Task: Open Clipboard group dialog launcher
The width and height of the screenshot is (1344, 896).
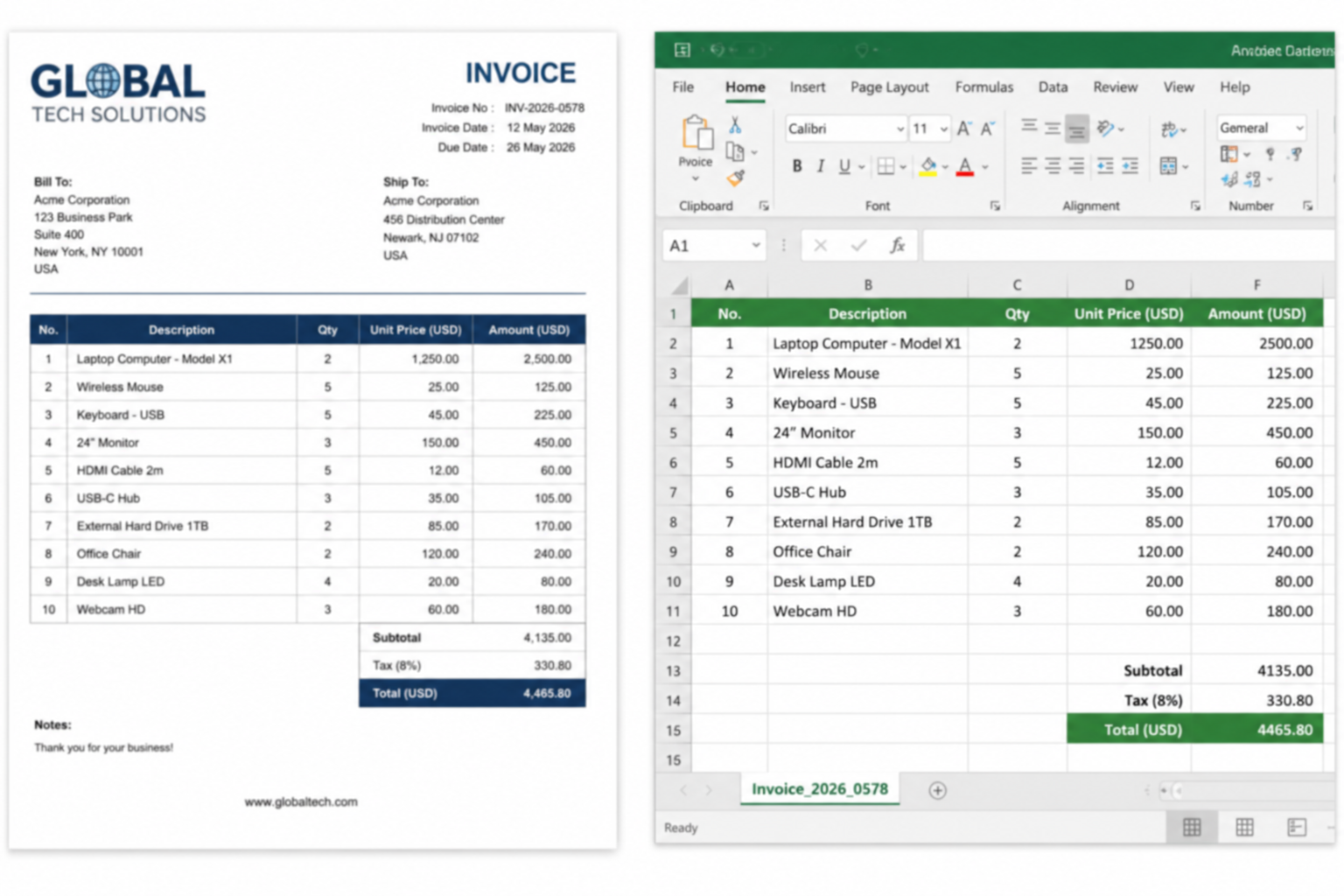Action: click(764, 206)
